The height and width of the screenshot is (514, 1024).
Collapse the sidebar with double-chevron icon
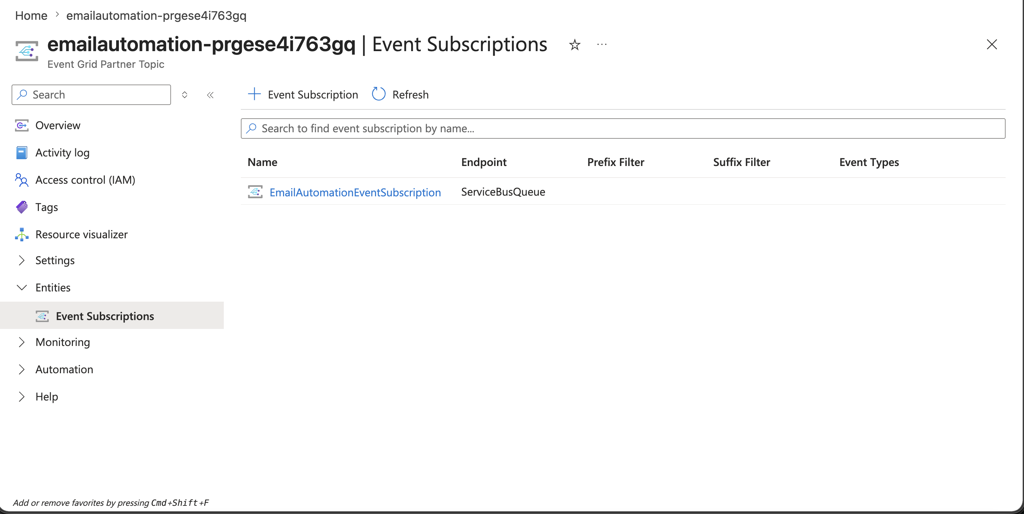coord(210,95)
